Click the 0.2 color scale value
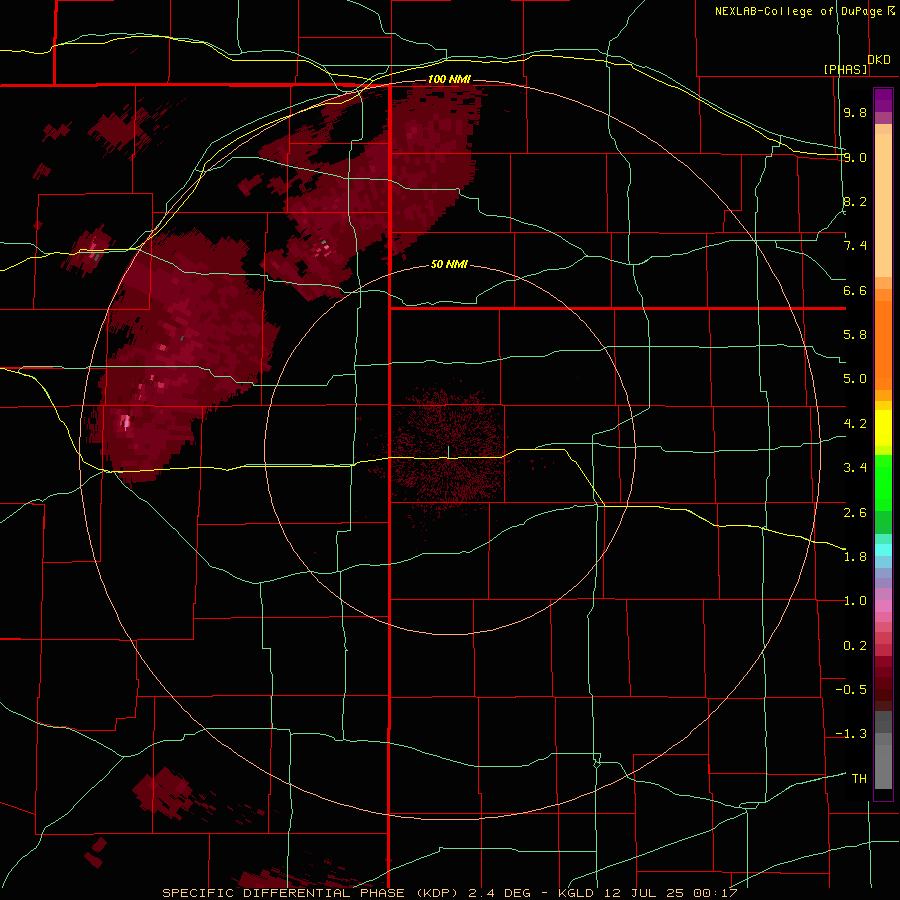This screenshot has width=900, height=900. (x=855, y=646)
